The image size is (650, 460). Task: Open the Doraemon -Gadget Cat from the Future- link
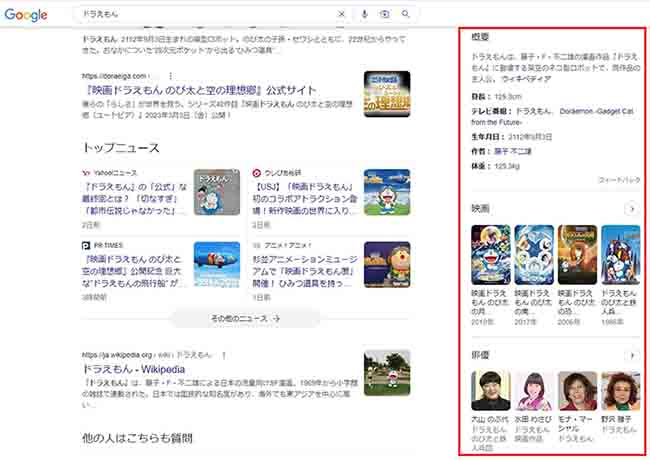pos(553,117)
